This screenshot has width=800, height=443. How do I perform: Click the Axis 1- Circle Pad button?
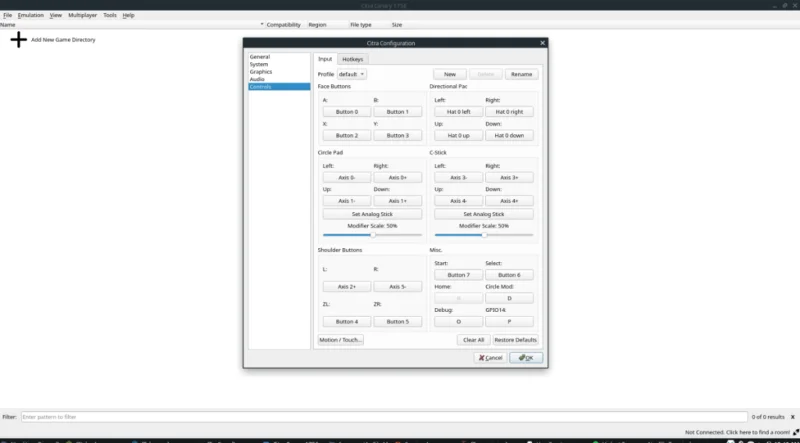[347, 201]
